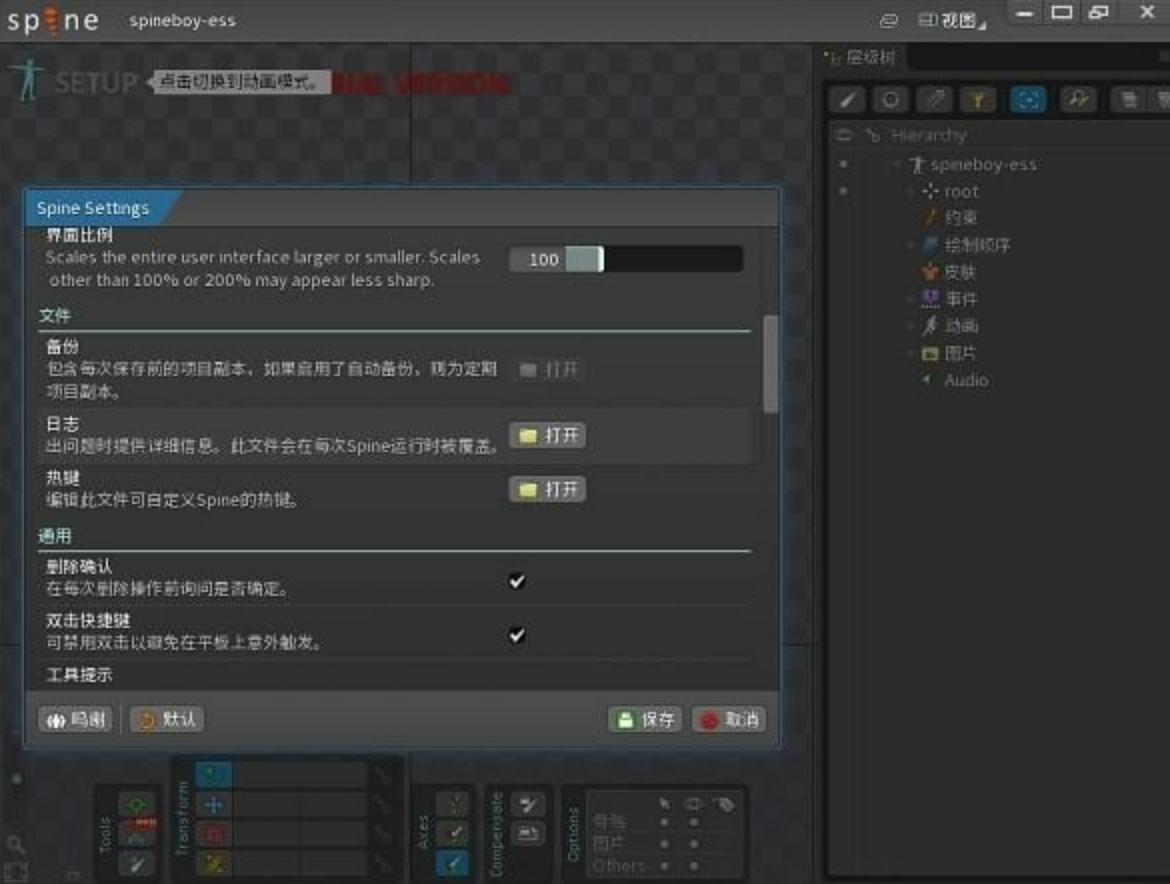Screen dimensions: 1170x884
Task: Click the 打开 button for 备份 backups
Action: 548,369
